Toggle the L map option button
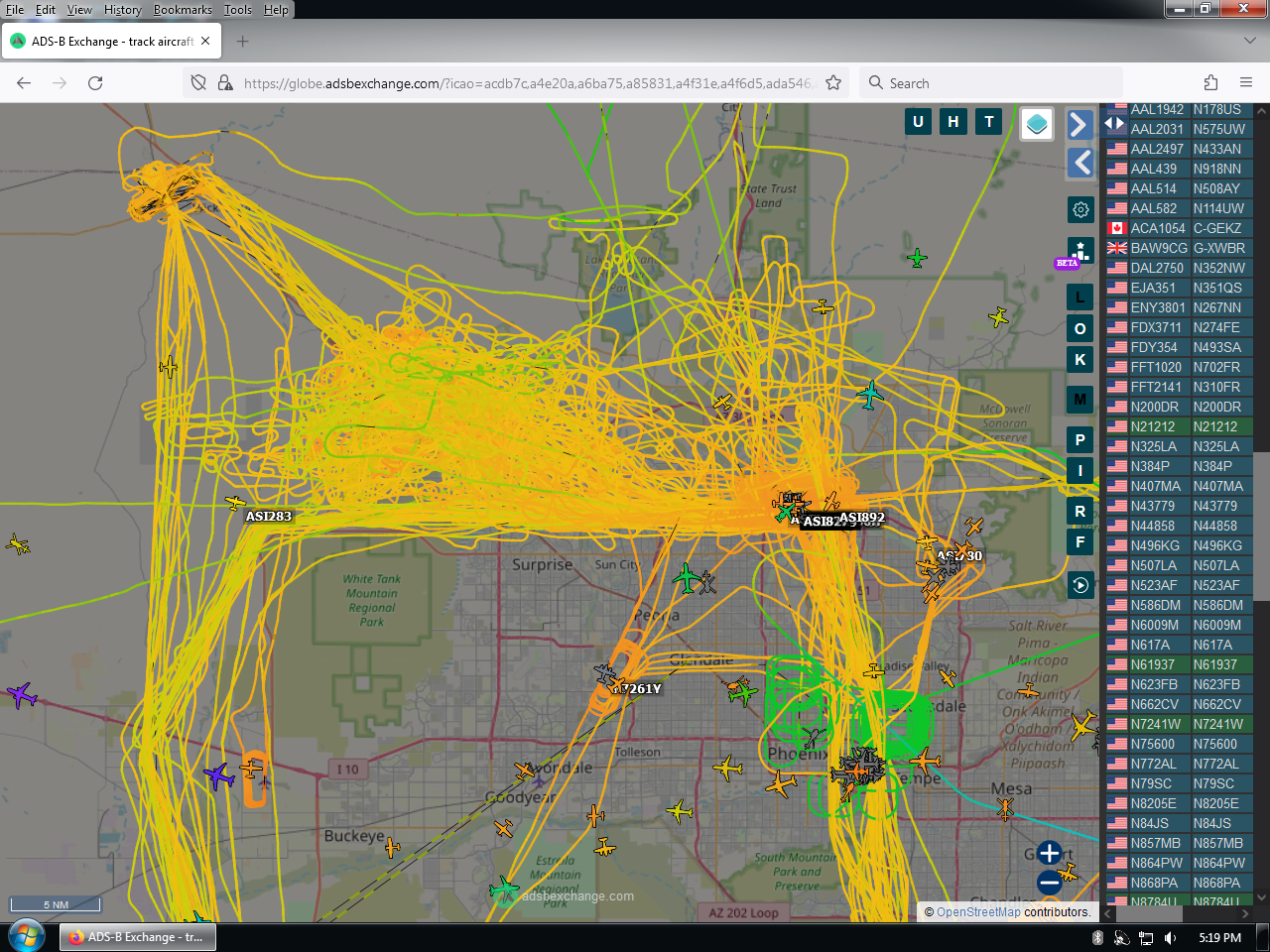 click(x=1080, y=297)
